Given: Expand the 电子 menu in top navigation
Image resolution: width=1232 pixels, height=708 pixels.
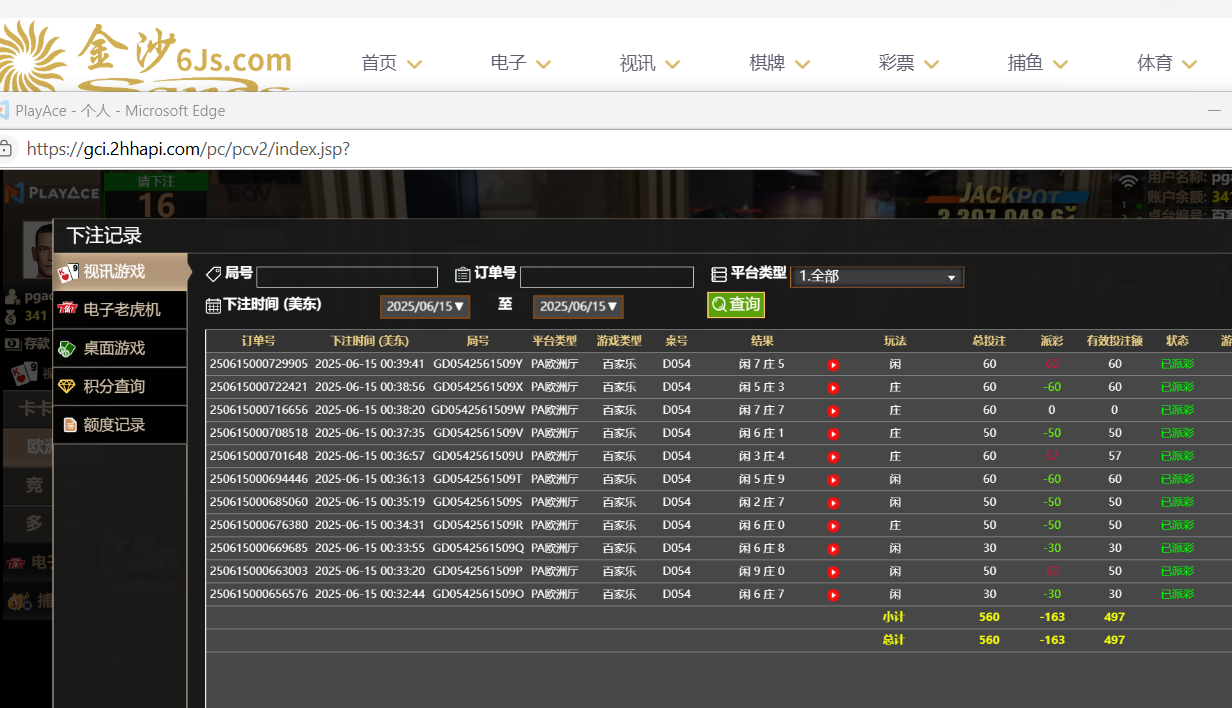Looking at the screenshot, I should coord(520,63).
